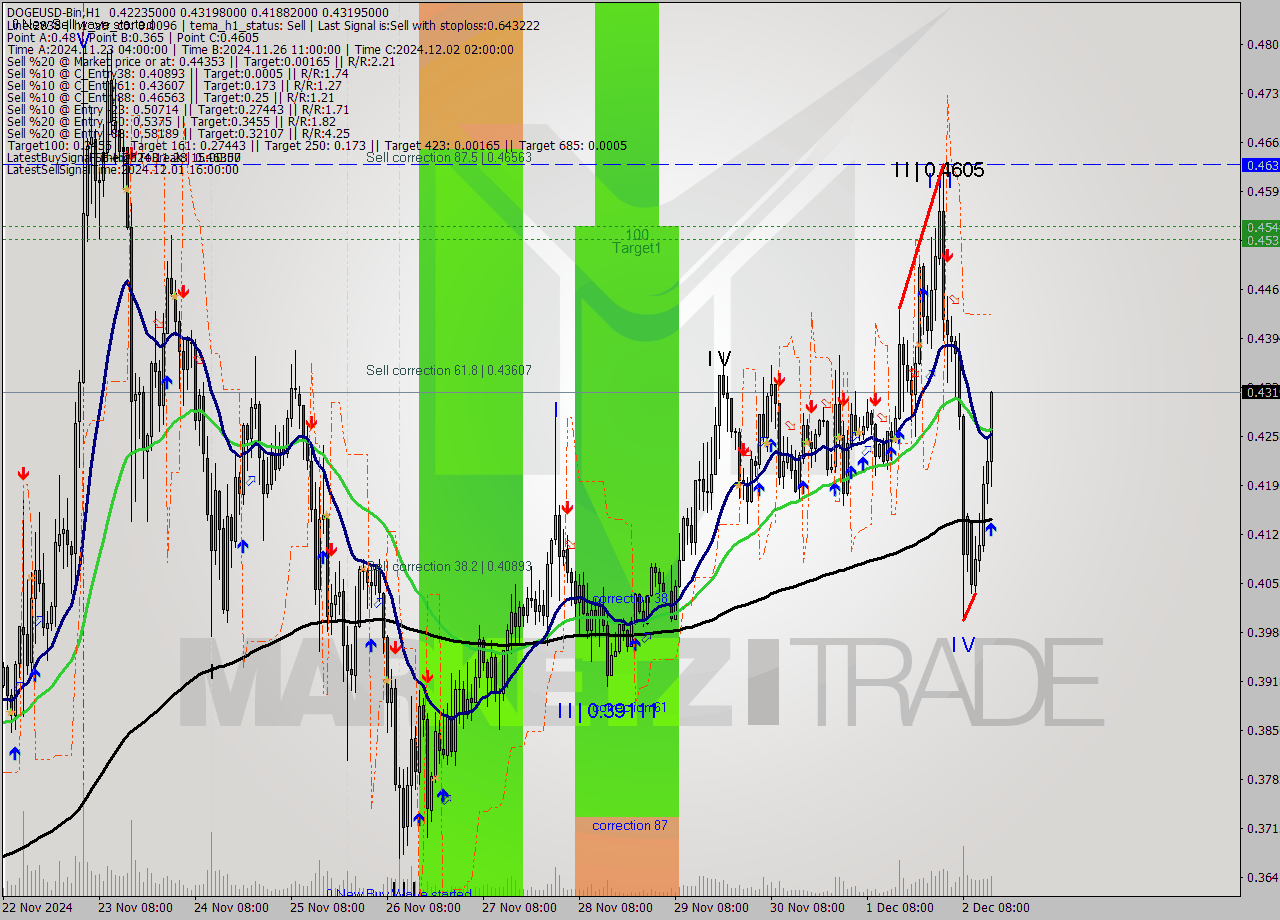Click the 'correction 38' label

tap(630, 599)
